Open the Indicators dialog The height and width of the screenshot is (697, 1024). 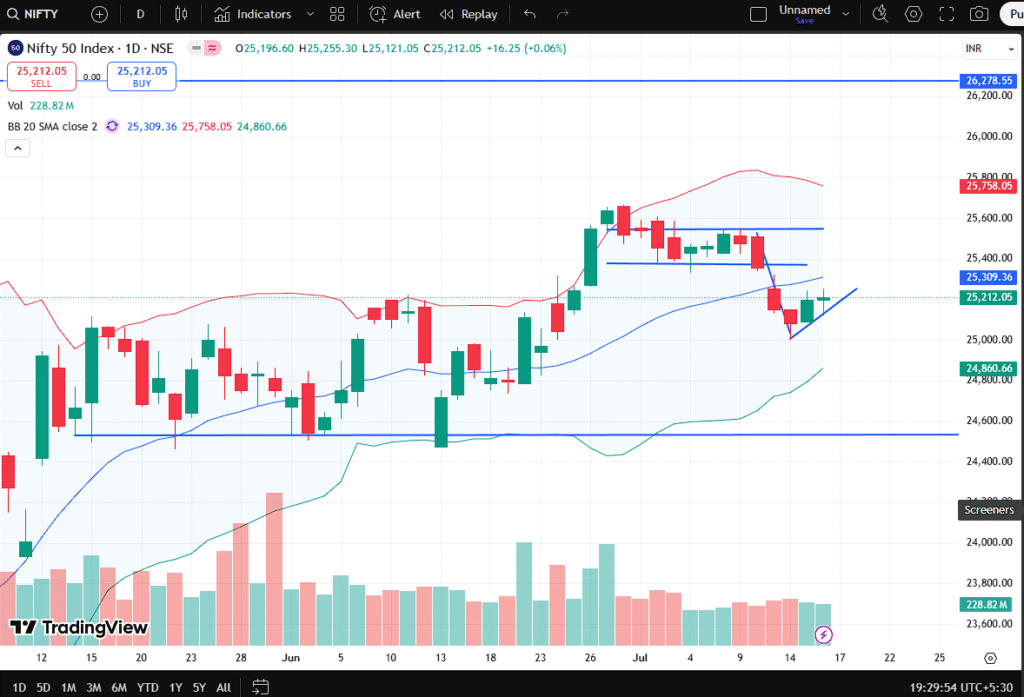(253, 14)
